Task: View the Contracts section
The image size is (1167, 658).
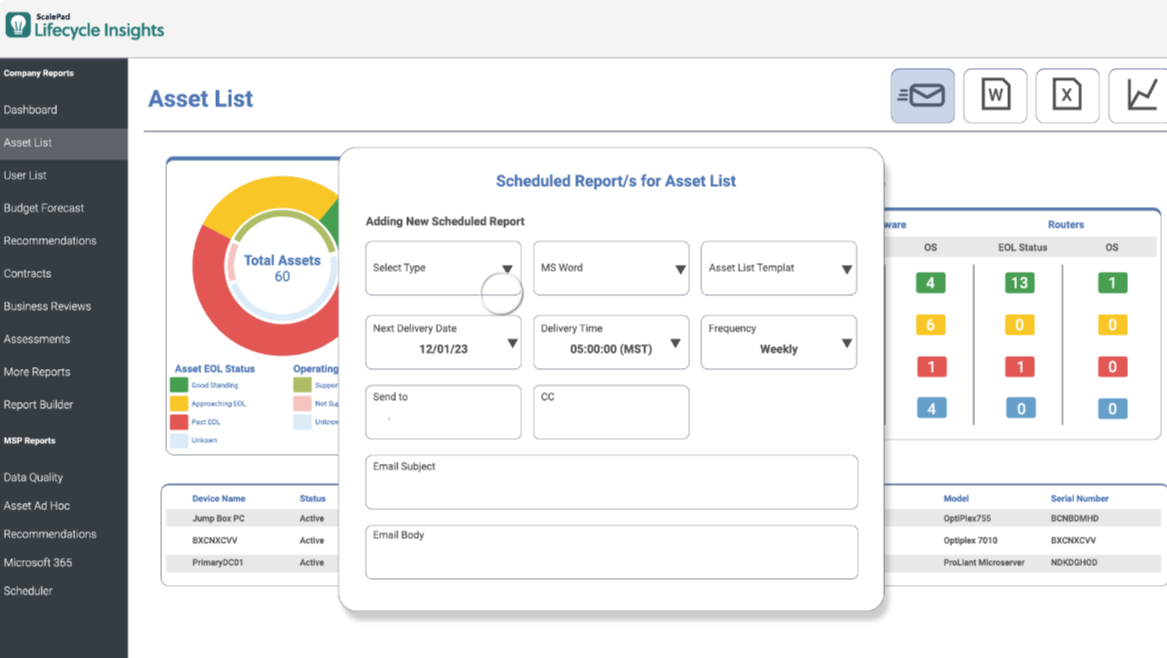Action: point(27,273)
